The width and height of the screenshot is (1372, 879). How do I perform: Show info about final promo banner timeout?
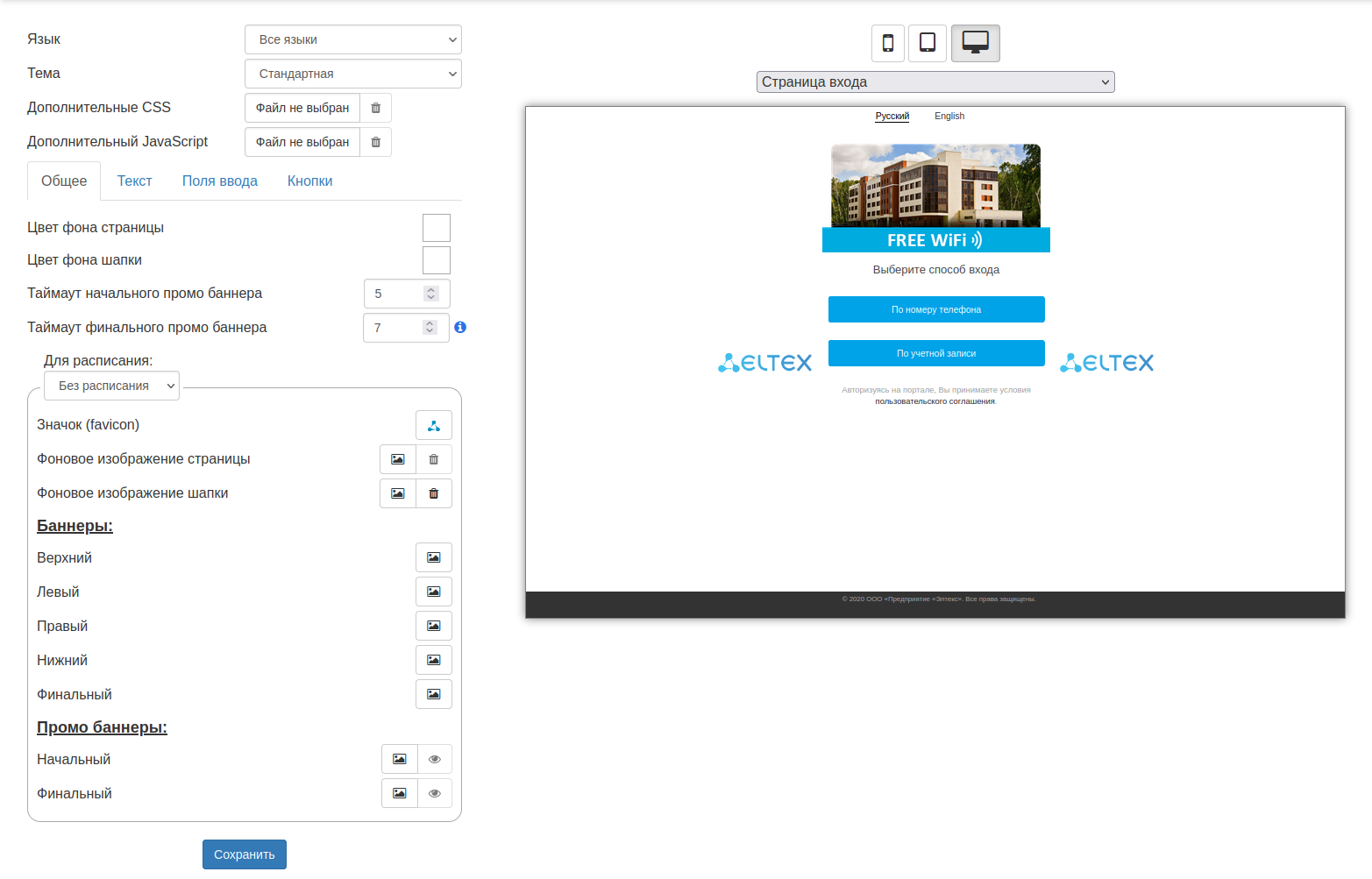(x=460, y=327)
